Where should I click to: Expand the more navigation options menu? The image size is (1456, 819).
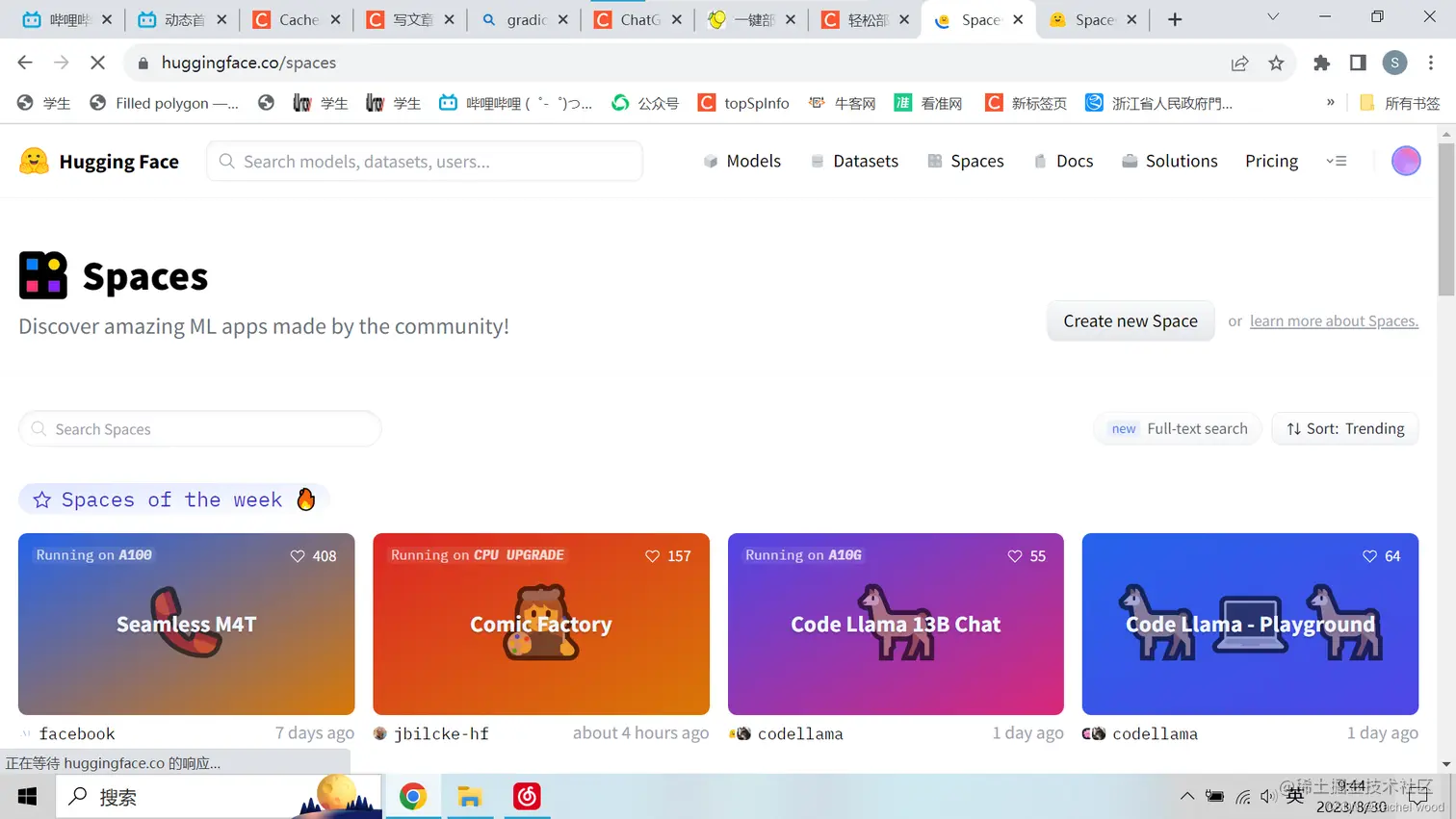pos(1337,161)
